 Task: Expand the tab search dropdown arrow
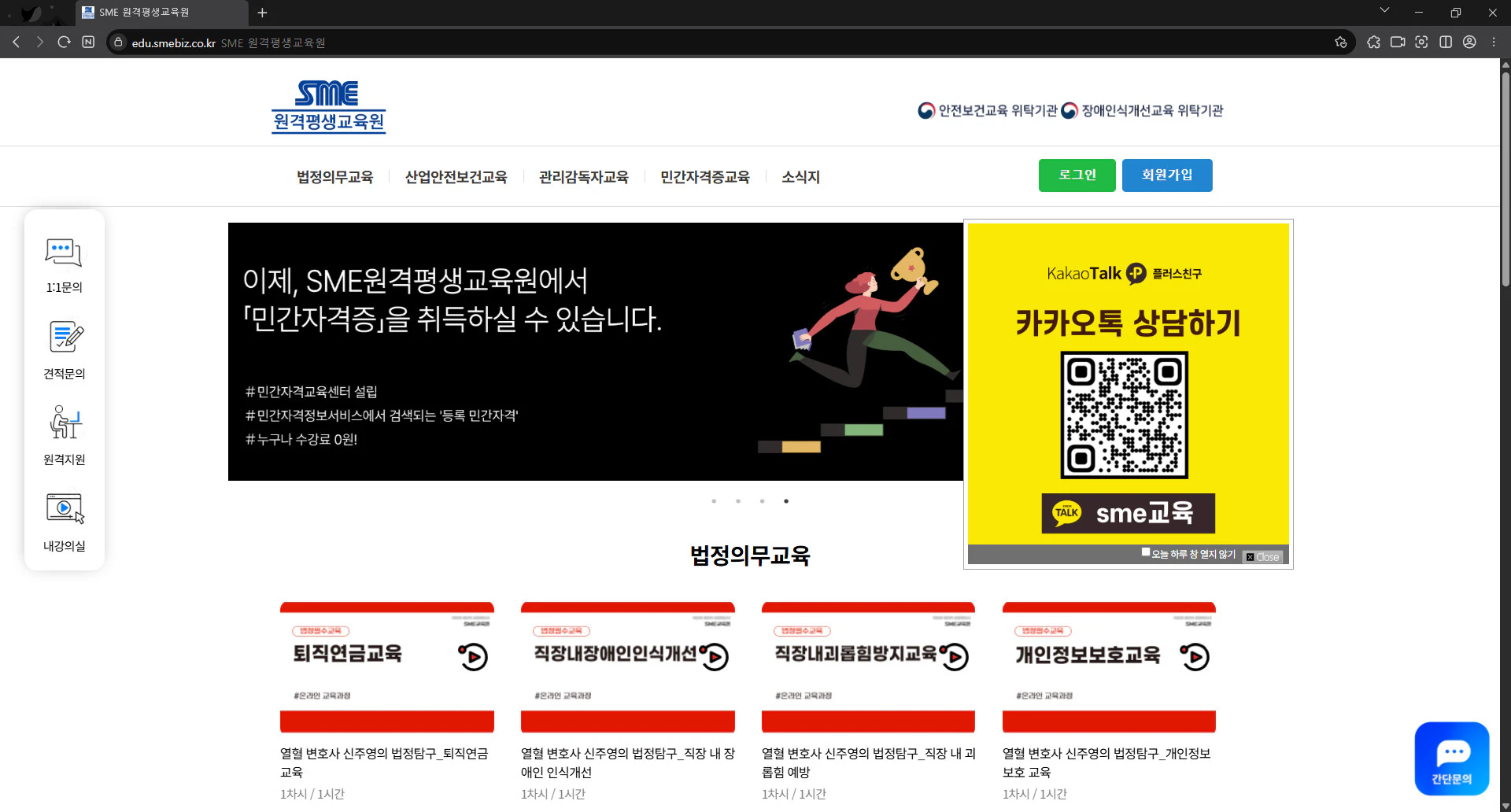(x=1384, y=11)
